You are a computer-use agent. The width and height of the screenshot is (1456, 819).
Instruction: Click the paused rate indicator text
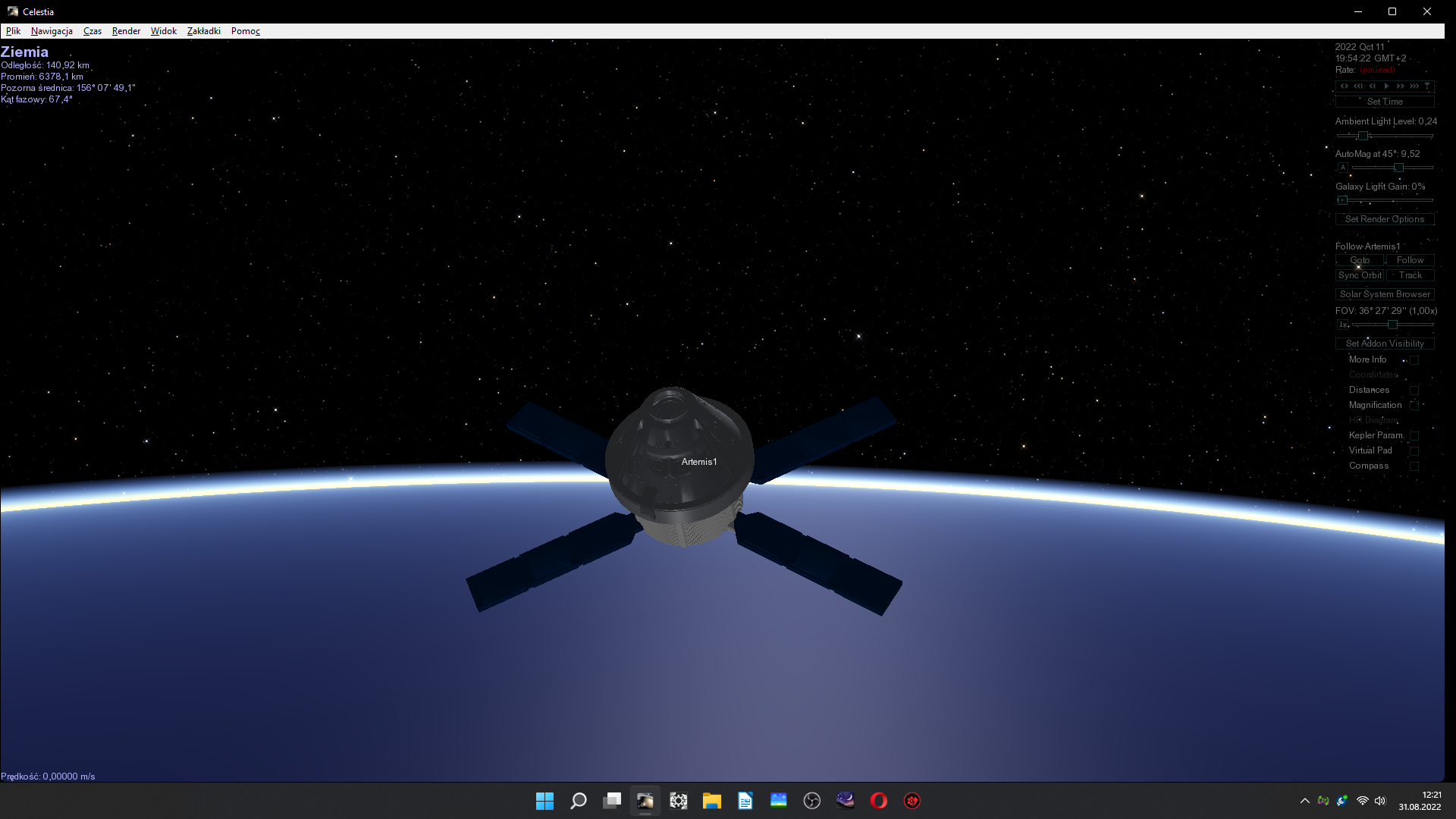click(1377, 70)
